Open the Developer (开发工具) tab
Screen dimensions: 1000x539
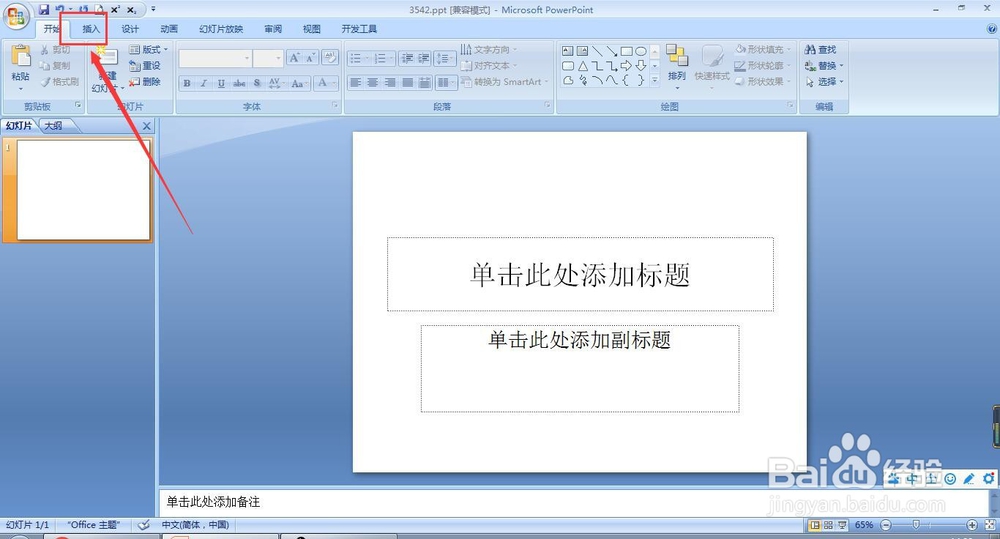click(359, 29)
